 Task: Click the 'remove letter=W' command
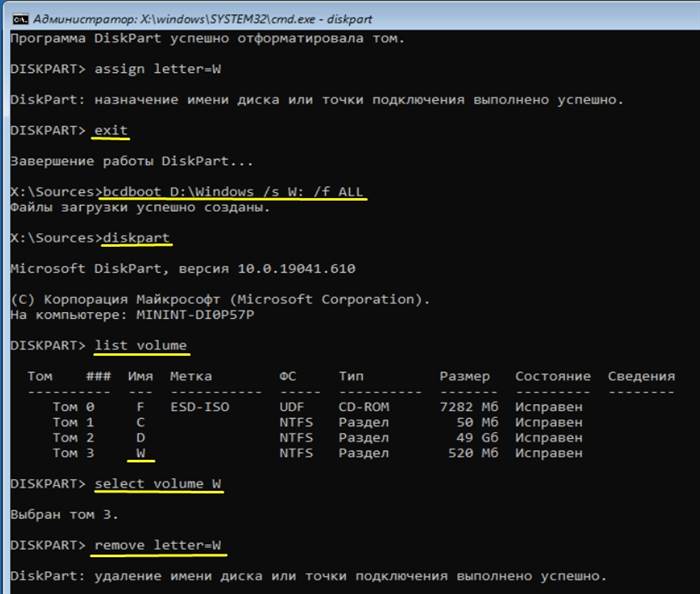[158, 545]
